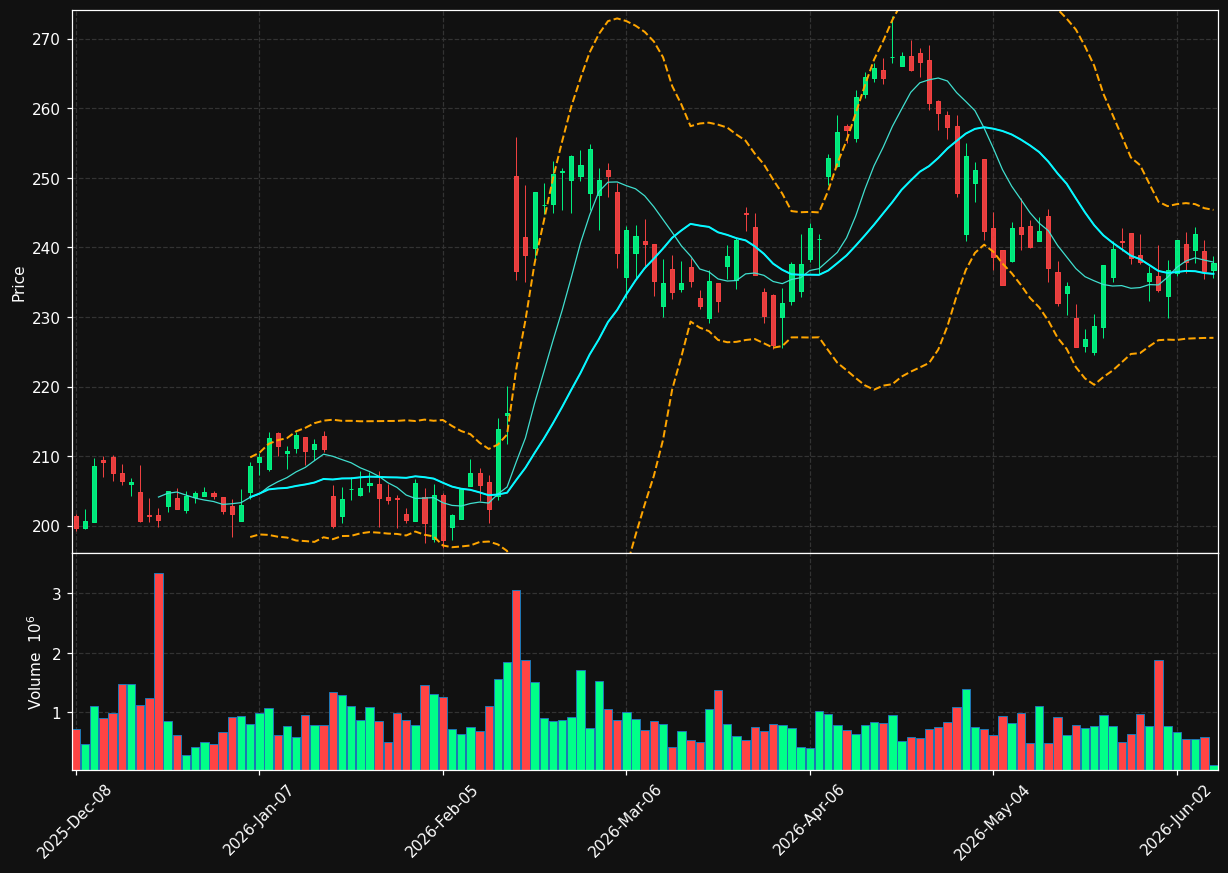
Task: Click the 210 price axis label
Action: (x=47, y=457)
